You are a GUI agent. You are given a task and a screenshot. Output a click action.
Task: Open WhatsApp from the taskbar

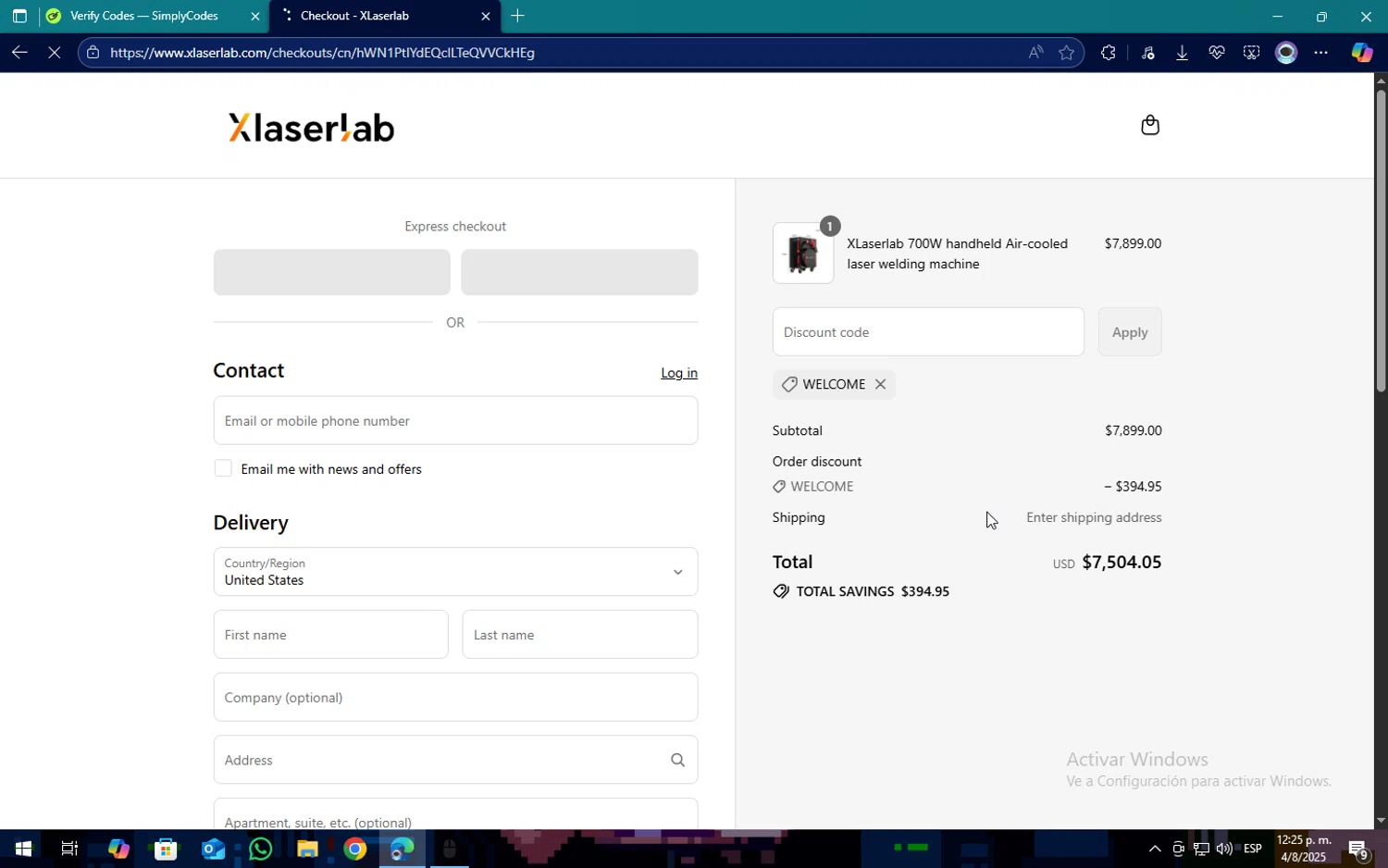coord(260,849)
